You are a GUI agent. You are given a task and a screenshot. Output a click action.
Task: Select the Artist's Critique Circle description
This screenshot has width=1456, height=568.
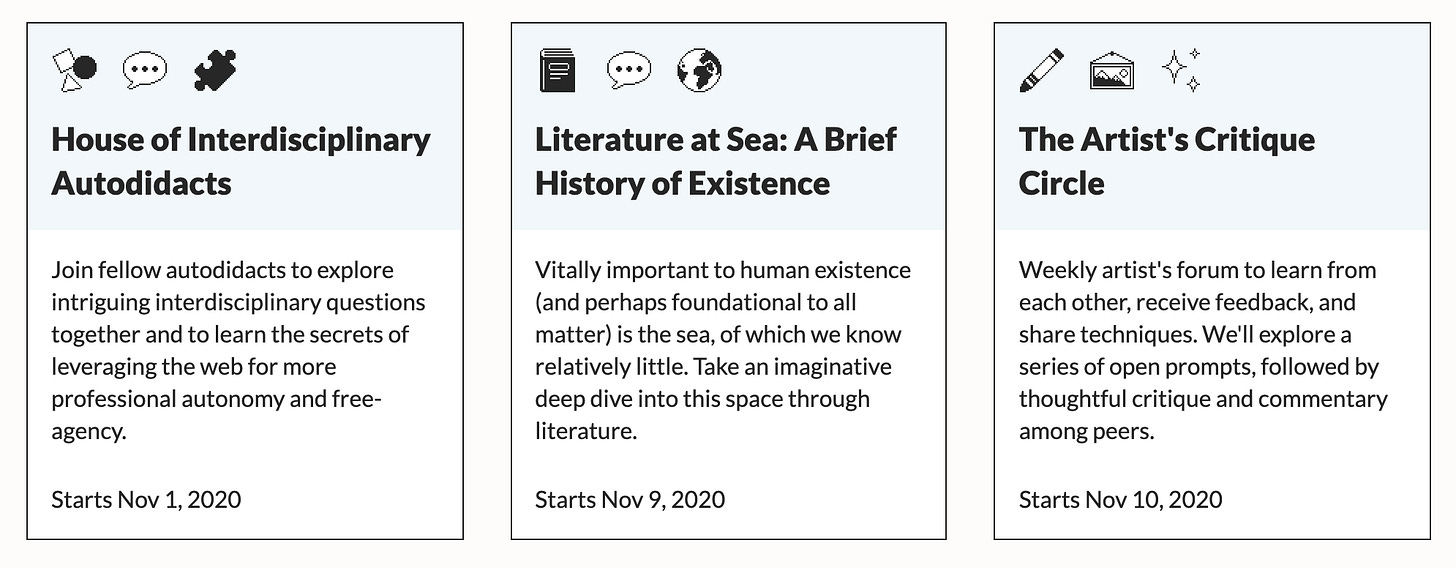click(x=1203, y=350)
